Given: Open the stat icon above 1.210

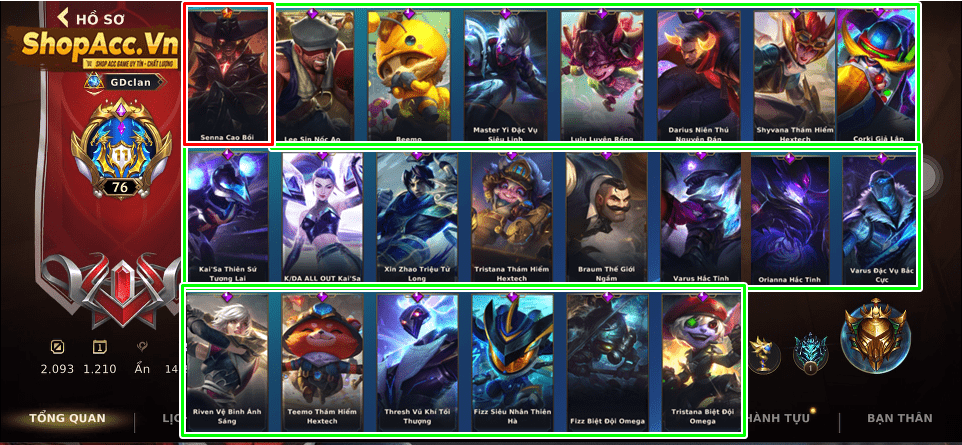Looking at the screenshot, I should pyautogui.click(x=100, y=347).
